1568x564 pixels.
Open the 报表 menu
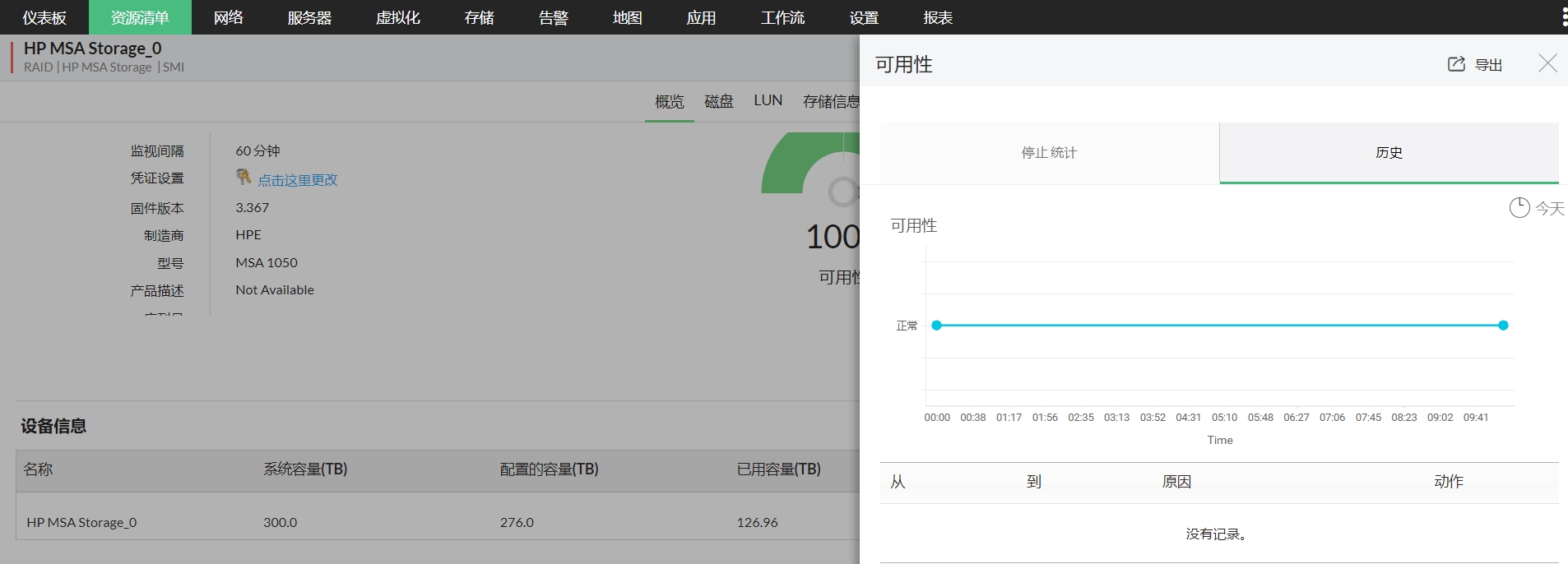(938, 17)
